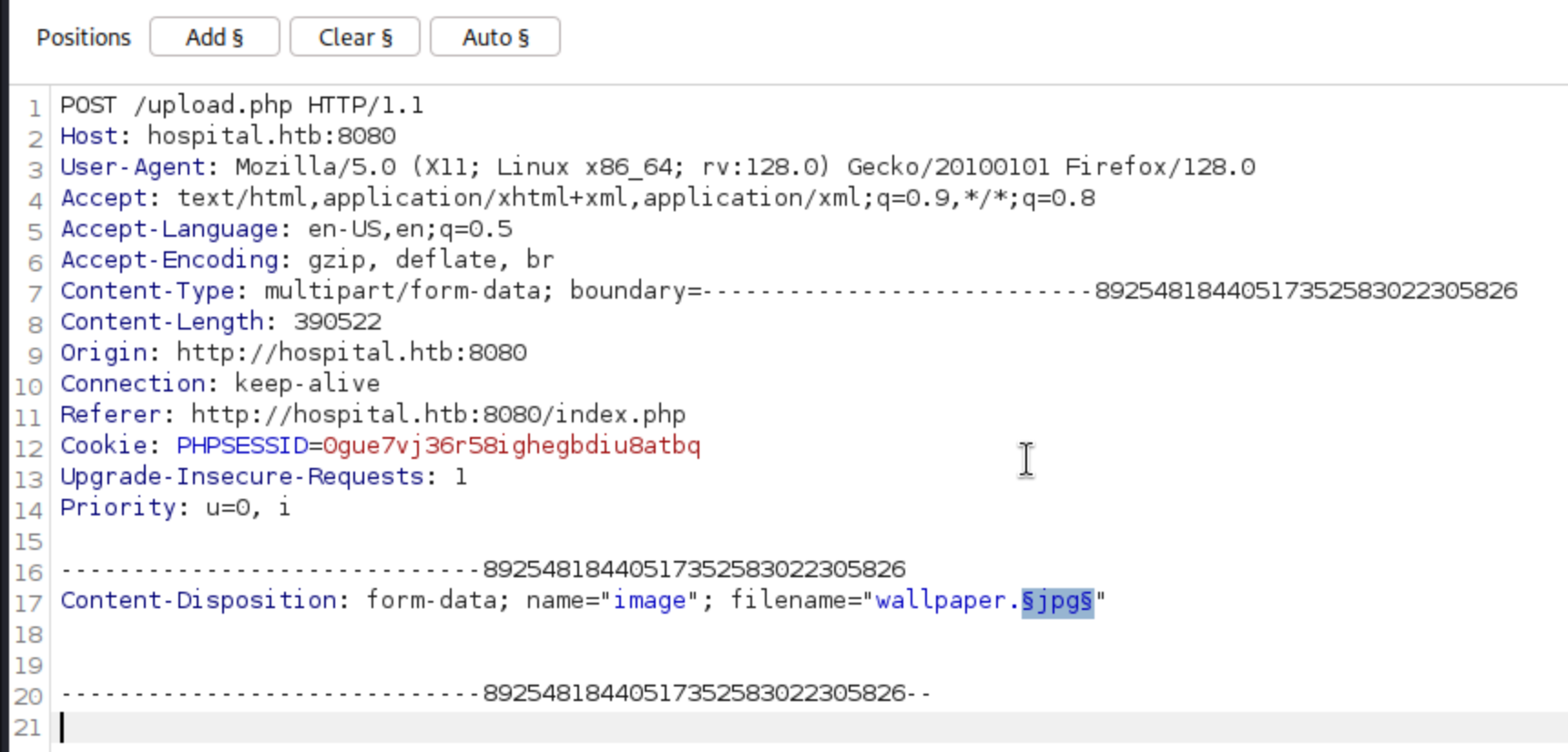
Task: Click the Accept-Language header name
Action: coord(168,229)
